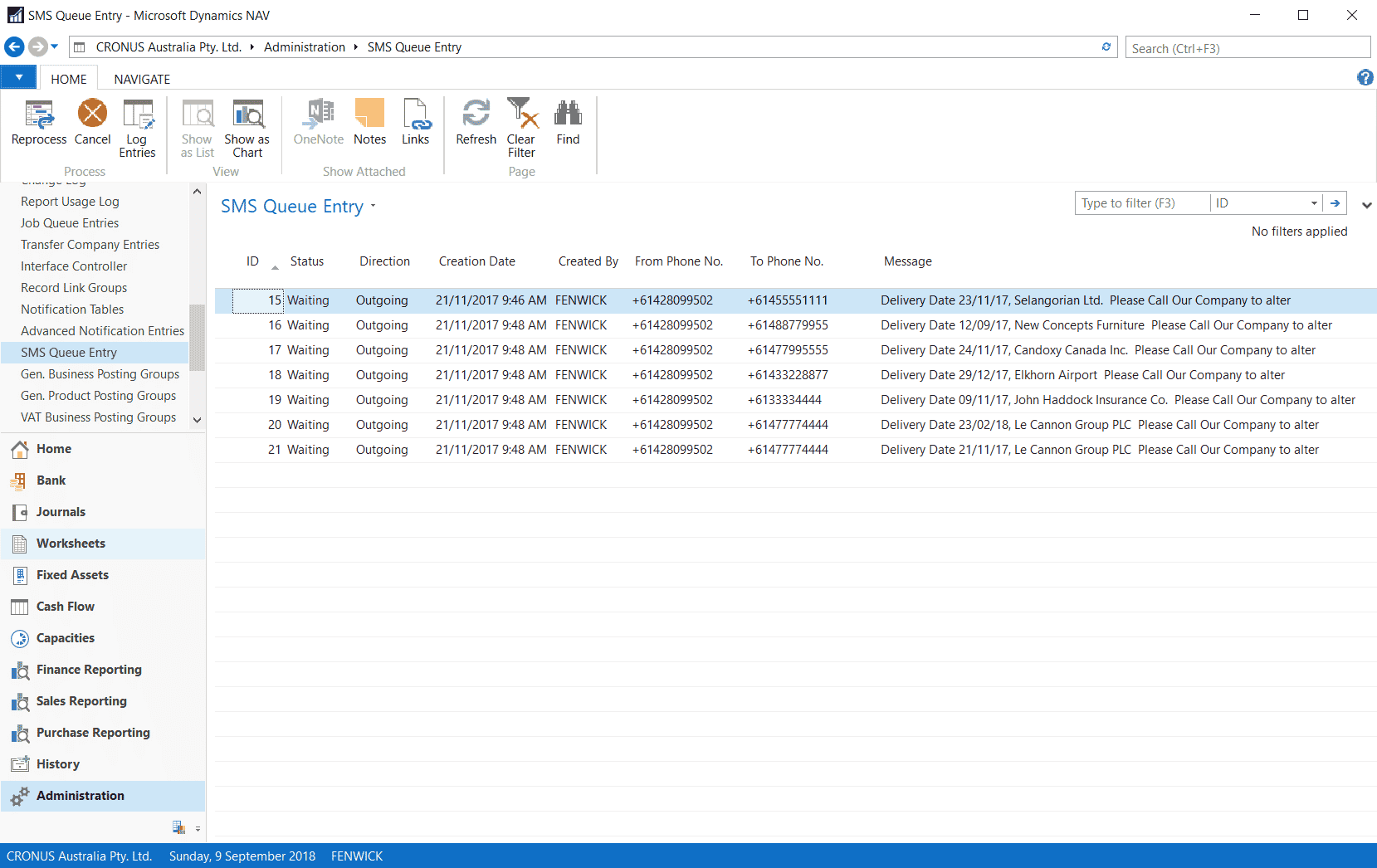Click the OneNote ribbon icon

[319, 123]
